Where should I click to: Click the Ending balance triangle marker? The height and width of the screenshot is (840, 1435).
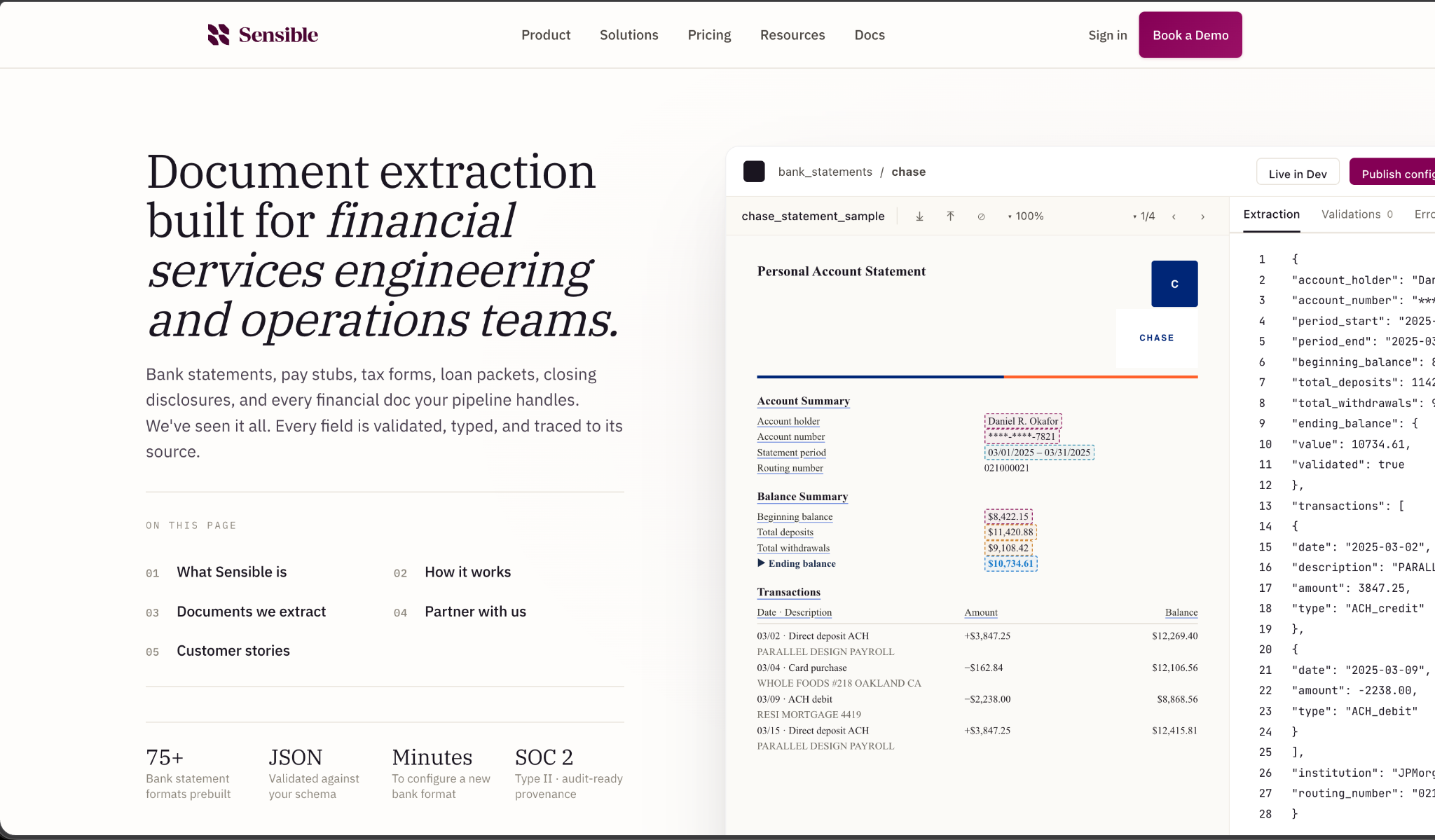tap(761, 563)
